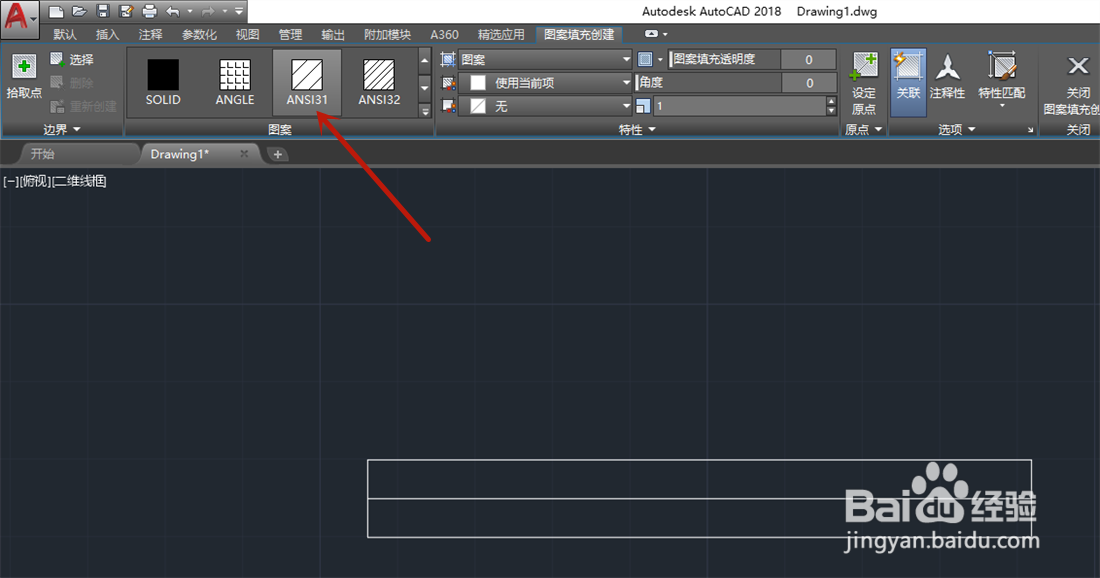1100x578 pixels.
Task: Add a new drawing tab with plus
Action: click(278, 154)
